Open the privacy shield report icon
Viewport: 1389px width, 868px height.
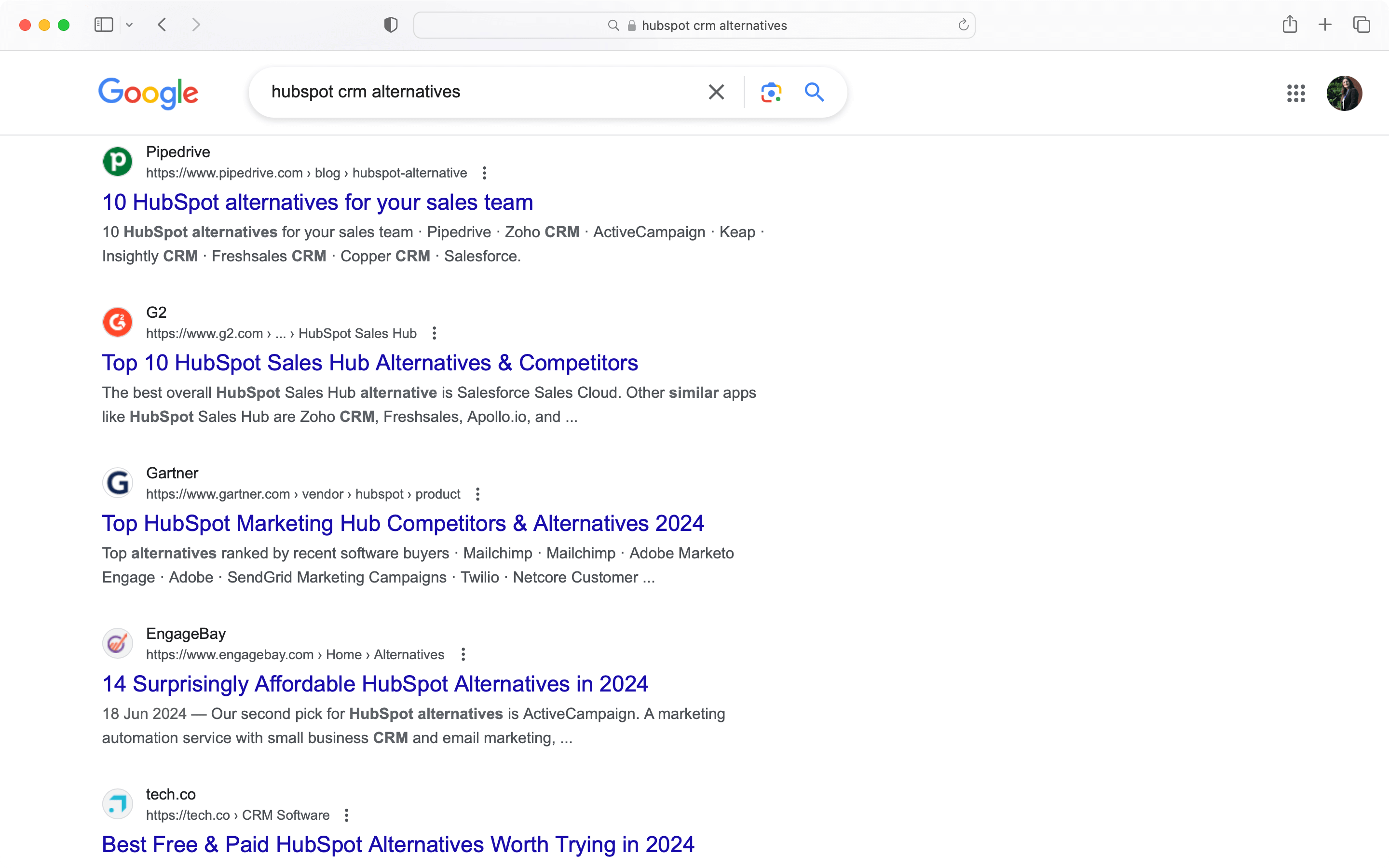point(391,25)
